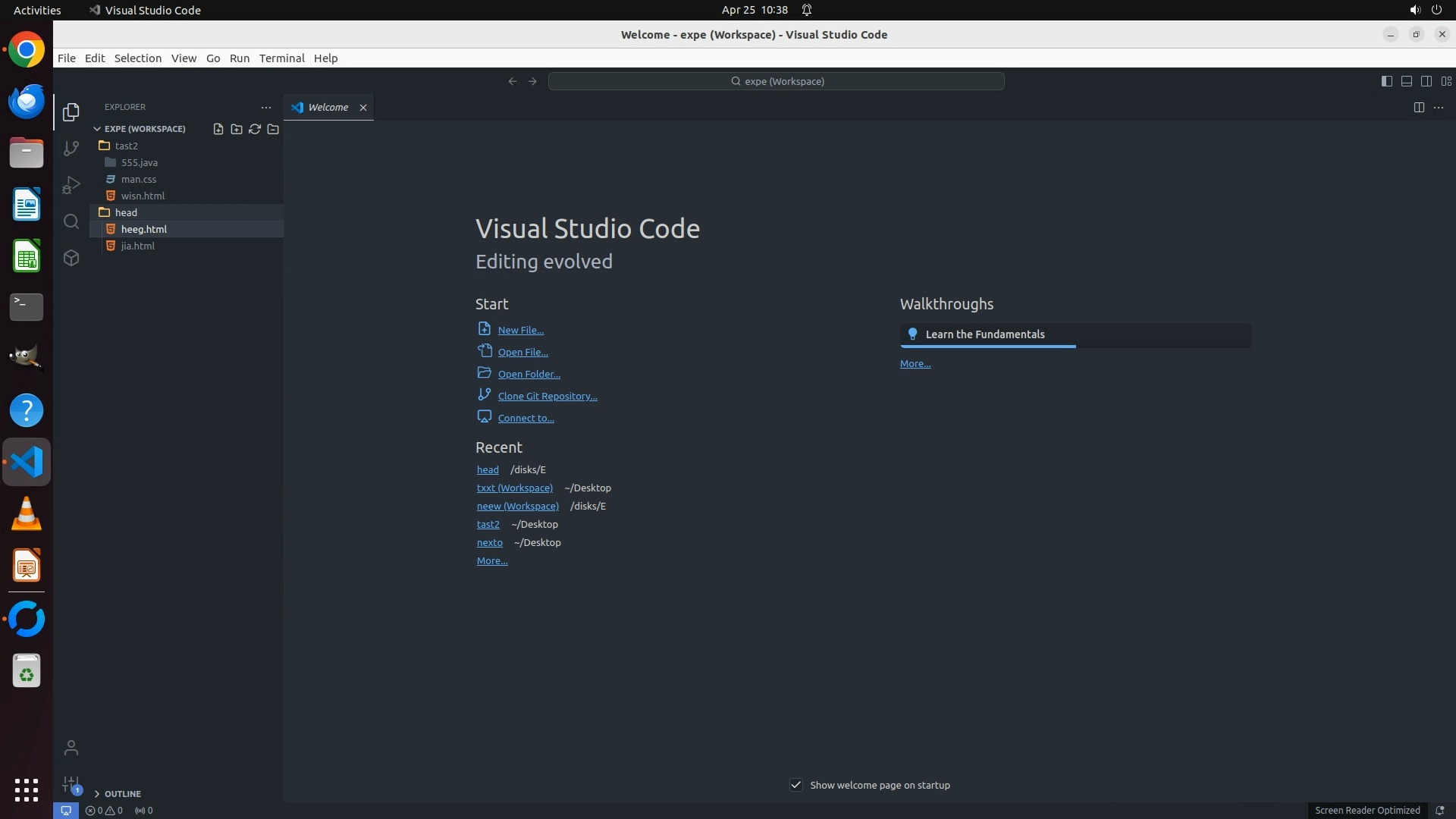Open Accounts icon in activity bar
1456x819 pixels.
point(71,748)
